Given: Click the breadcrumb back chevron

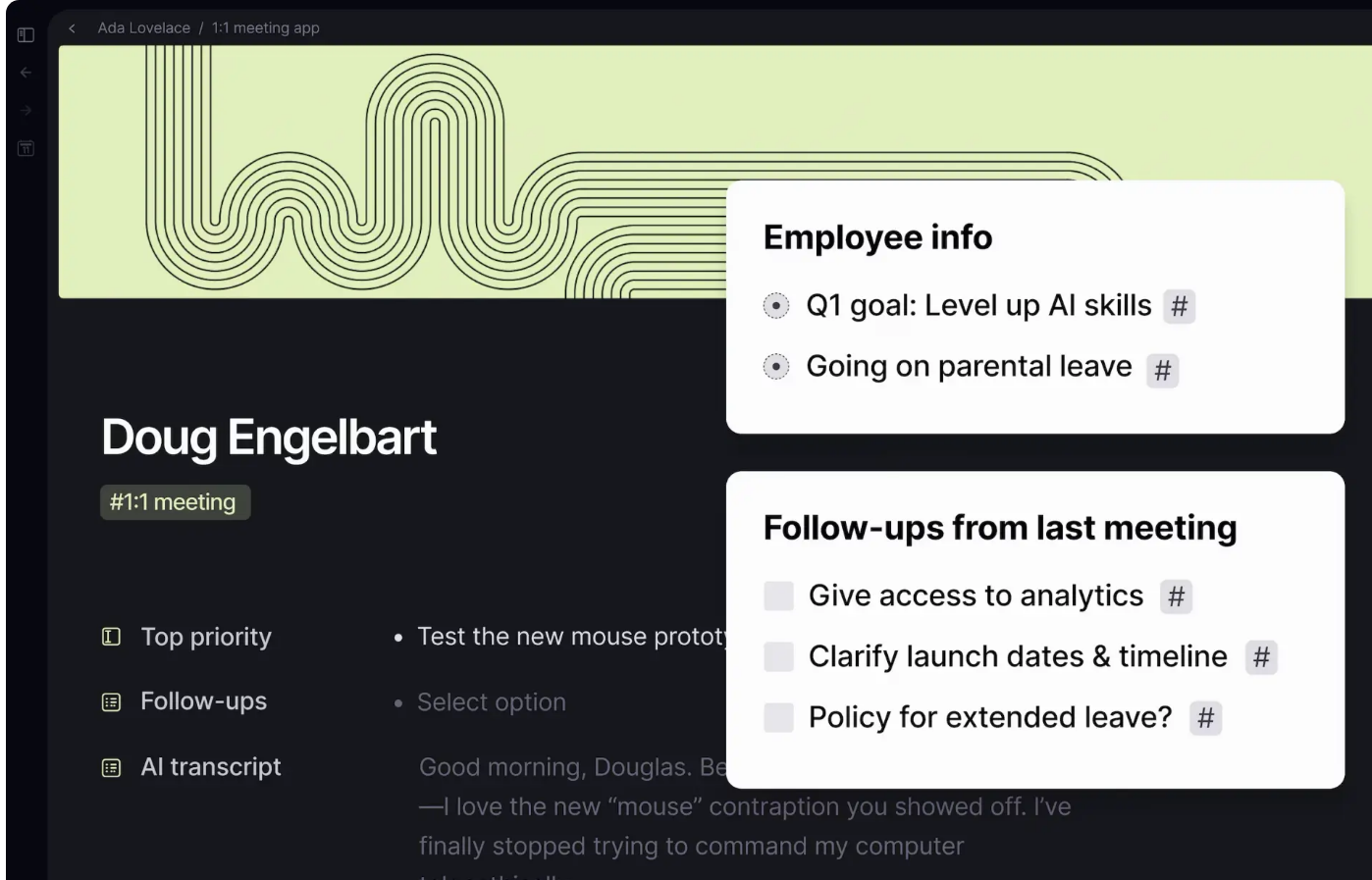Looking at the screenshot, I should pos(72,28).
